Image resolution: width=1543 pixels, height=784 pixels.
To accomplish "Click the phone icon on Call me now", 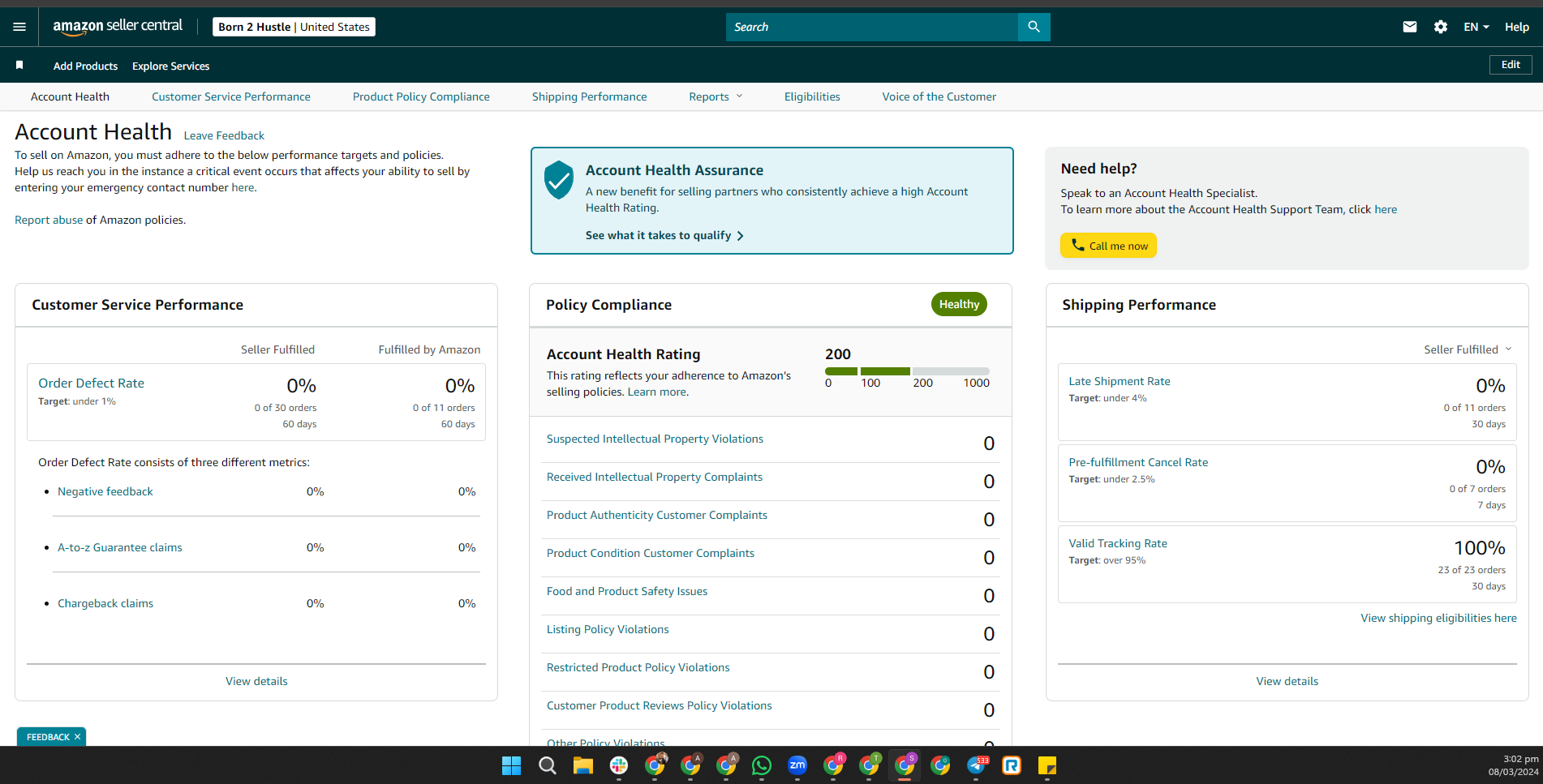I will point(1077,245).
